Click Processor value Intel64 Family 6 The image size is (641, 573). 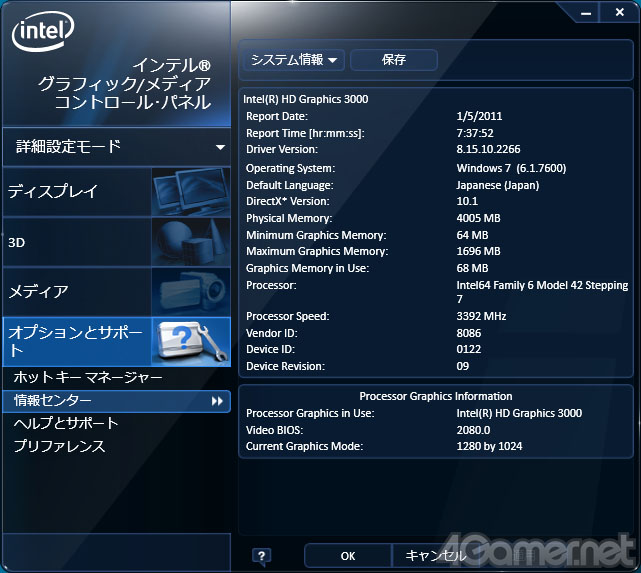542,292
